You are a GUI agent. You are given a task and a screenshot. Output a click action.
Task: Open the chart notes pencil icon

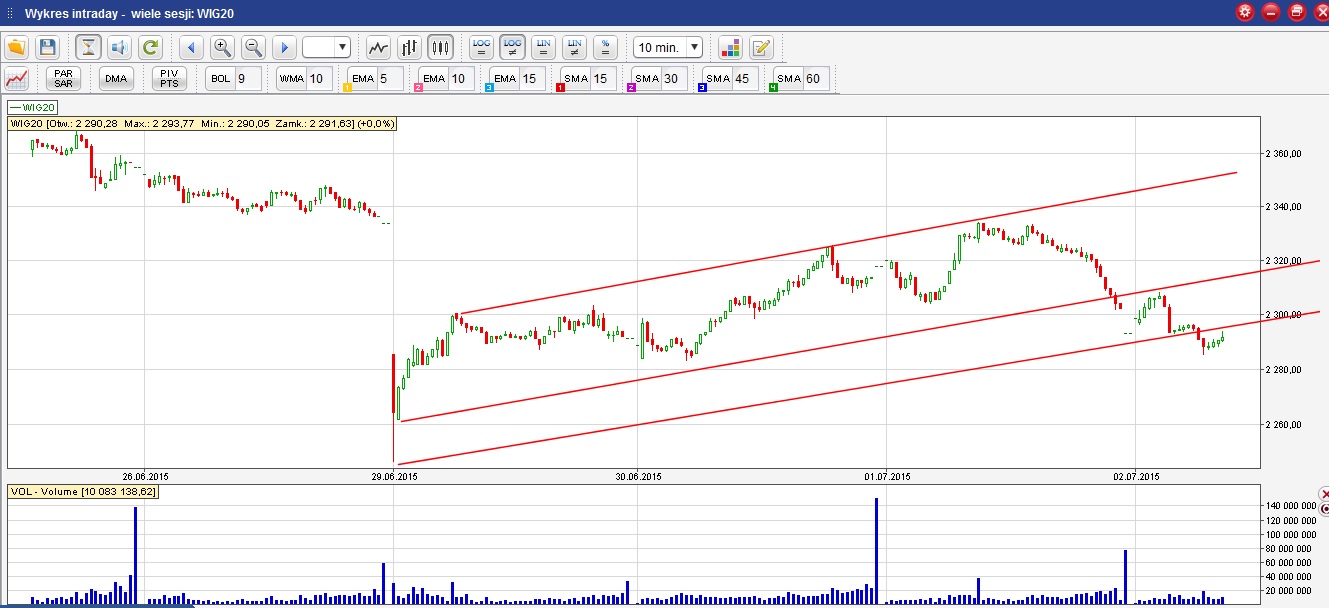[x=761, y=47]
